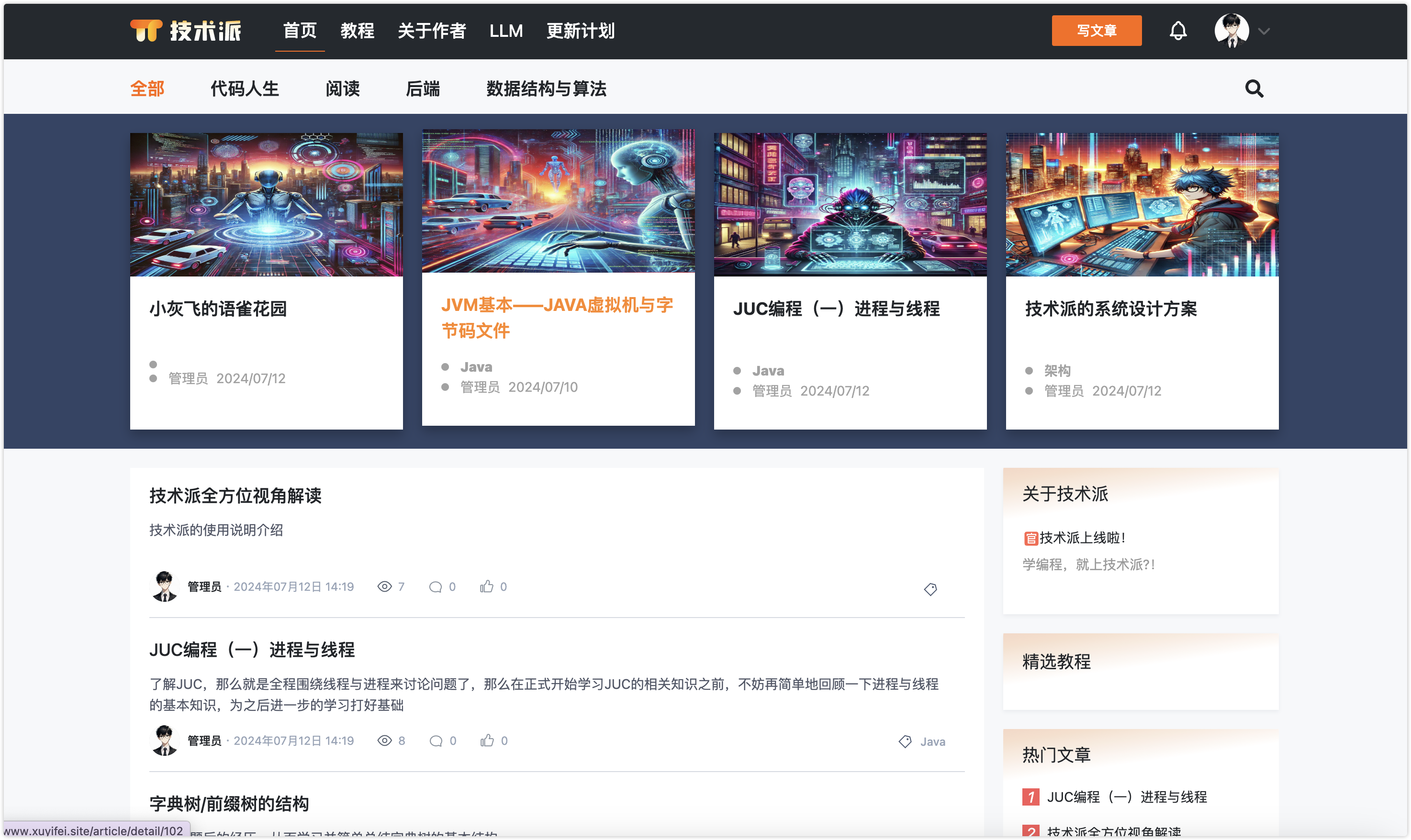Click the 技术派 logo in header
Image resolution: width=1411 pixels, height=840 pixels.
tap(186, 31)
